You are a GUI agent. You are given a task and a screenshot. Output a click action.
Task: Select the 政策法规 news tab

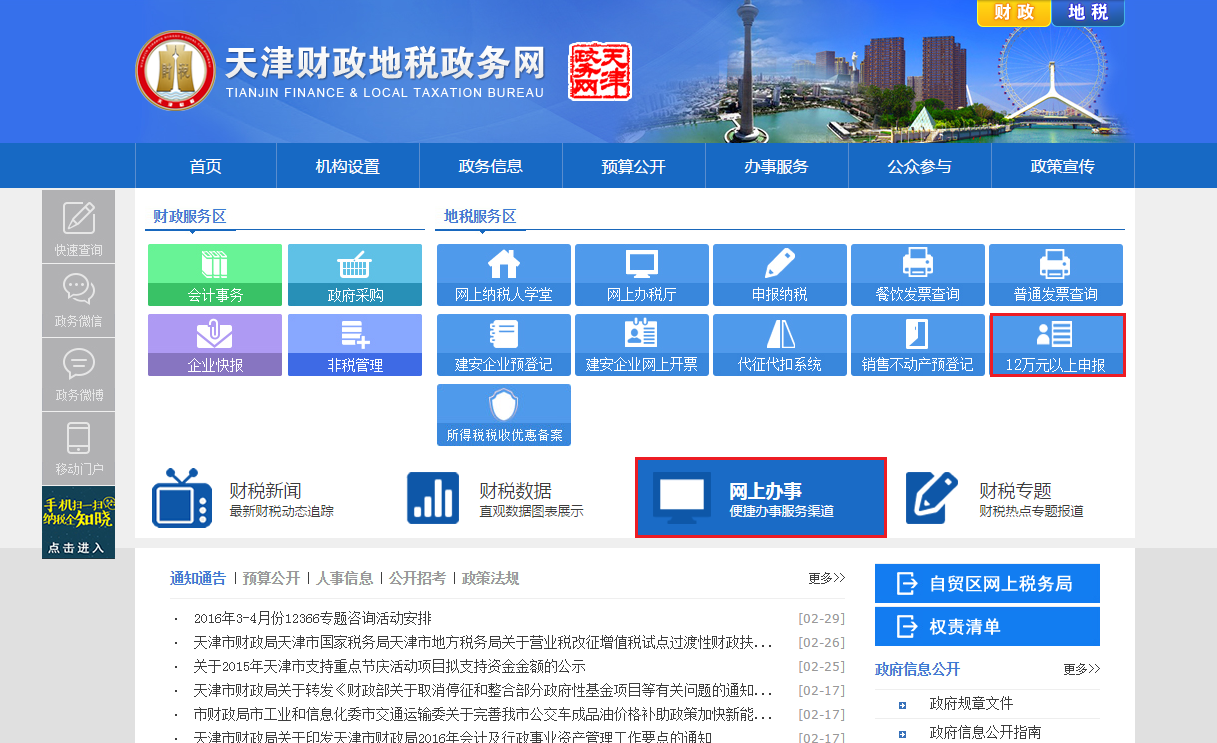pos(491,578)
